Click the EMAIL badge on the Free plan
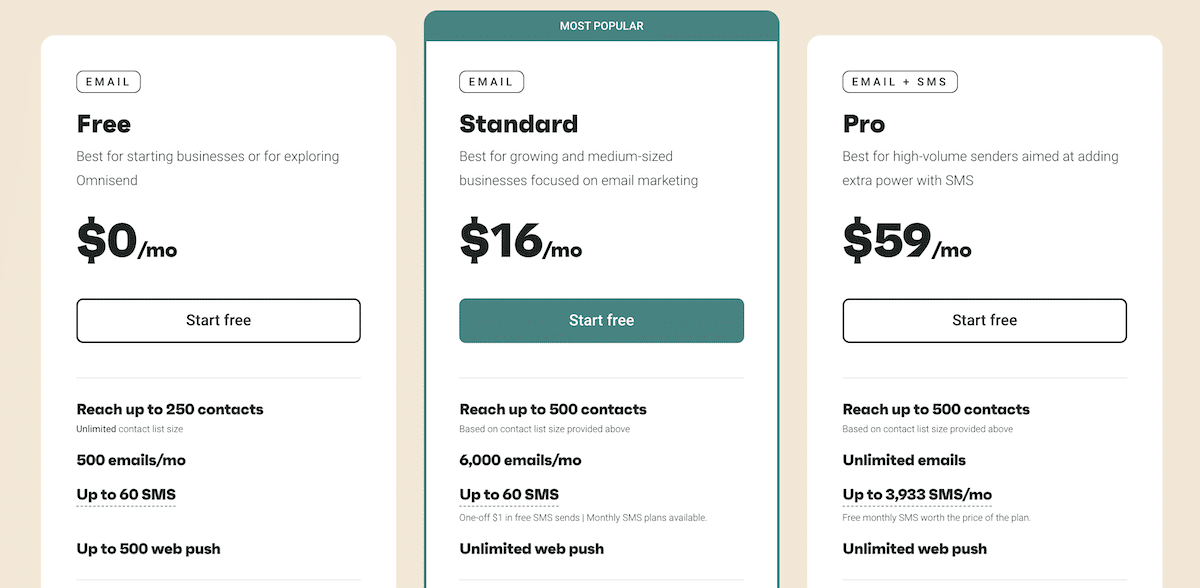The image size is (1200, 588). 108,82
